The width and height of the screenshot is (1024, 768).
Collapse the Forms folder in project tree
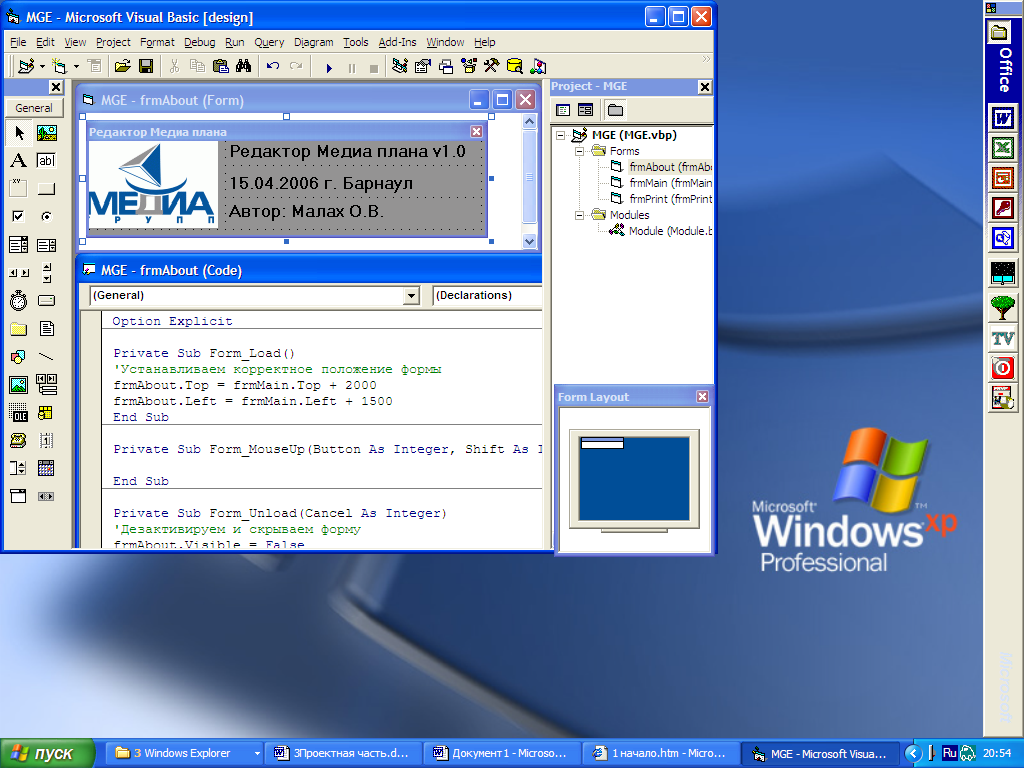(579, 151)
